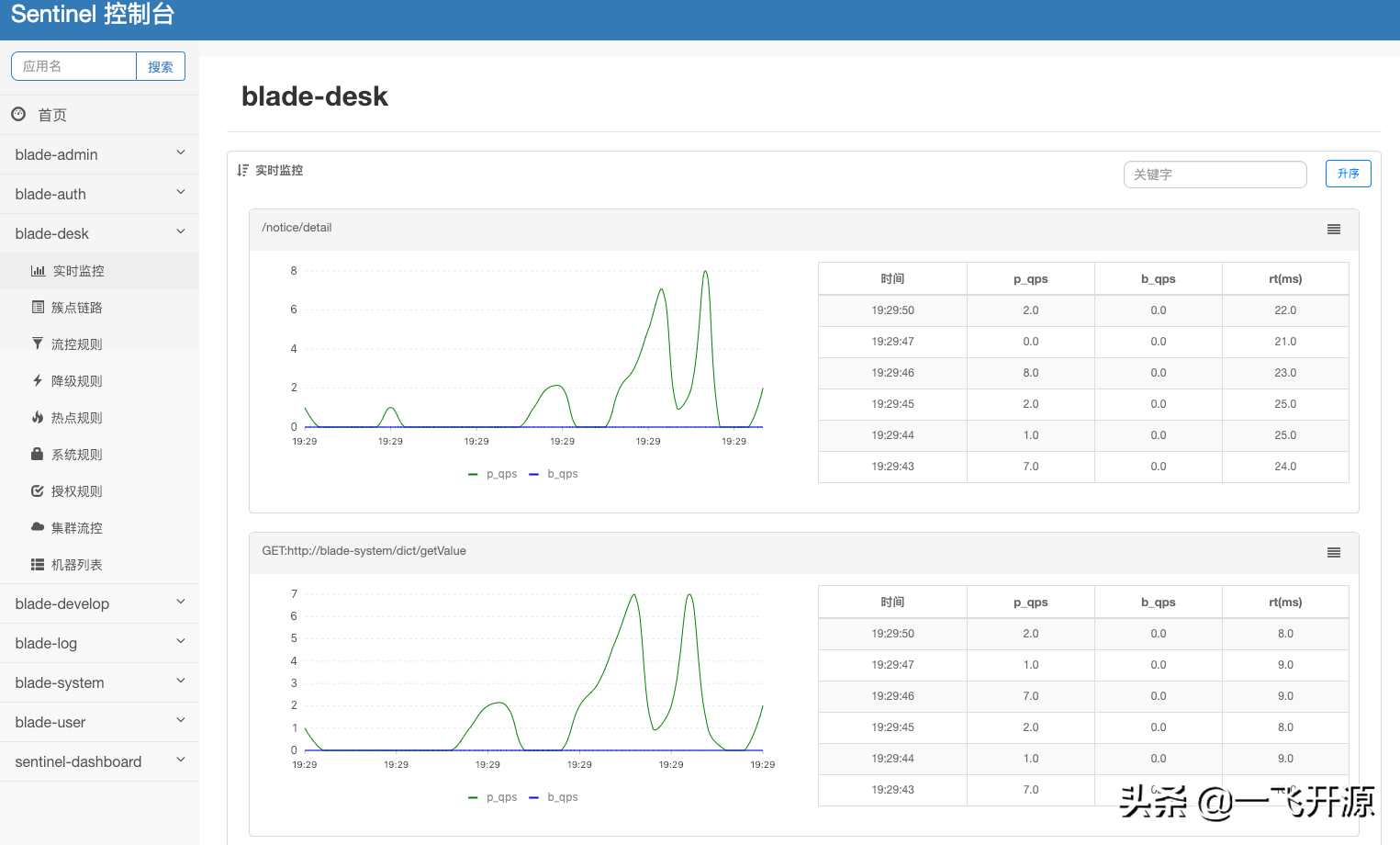
Task: Click the 19:29:50 row in getValue table
Action: click(1083, 634)
